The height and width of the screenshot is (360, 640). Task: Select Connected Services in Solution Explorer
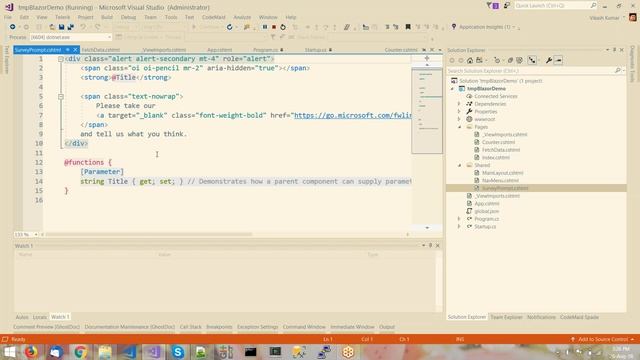pos(496,96)
